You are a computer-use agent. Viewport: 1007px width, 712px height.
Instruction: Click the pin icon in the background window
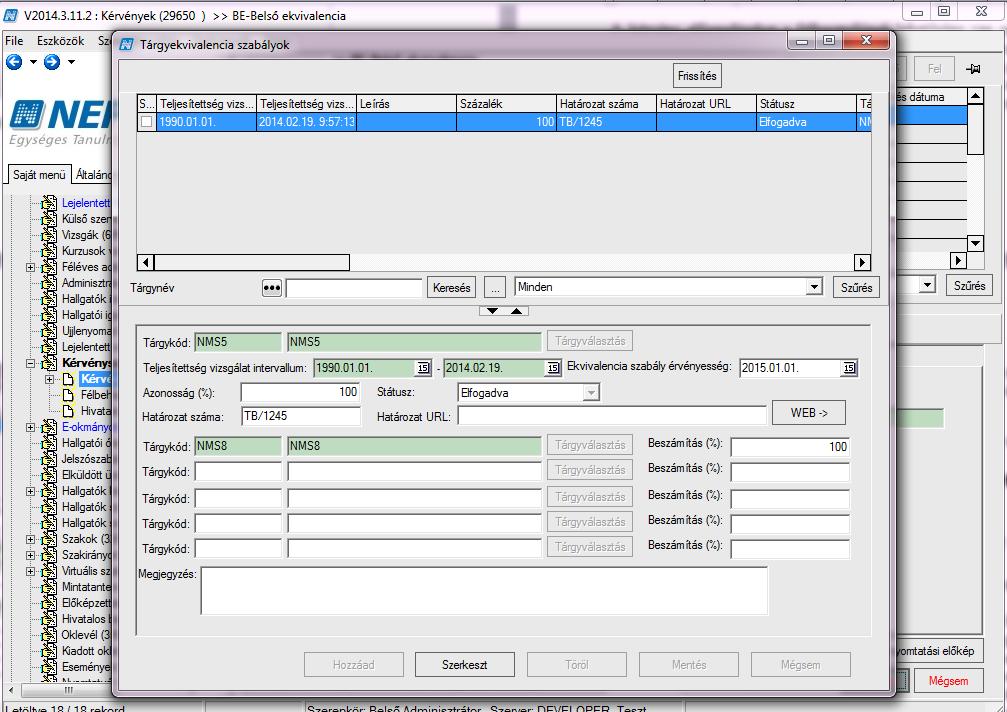click(973, 69)
